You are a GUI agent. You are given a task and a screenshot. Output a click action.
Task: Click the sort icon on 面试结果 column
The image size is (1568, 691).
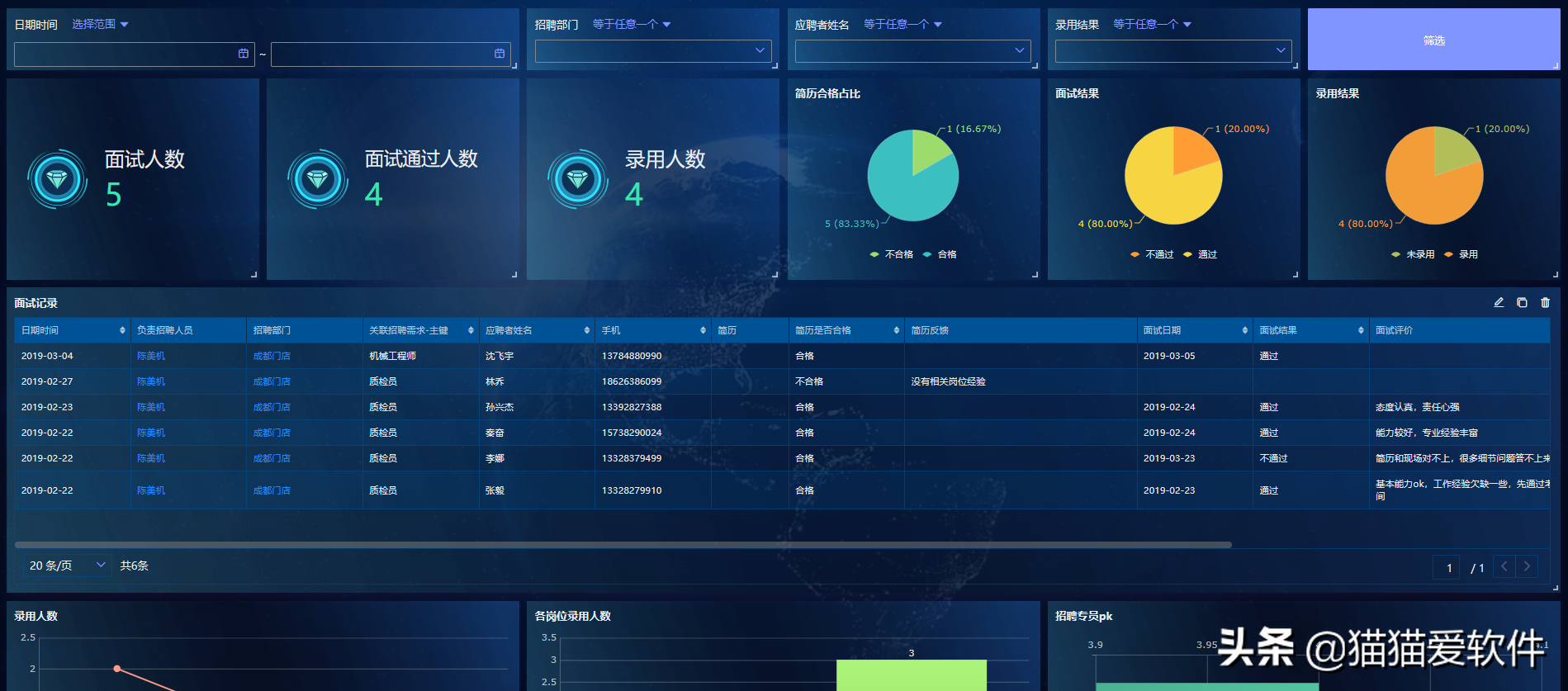[x=1361, y=330]
